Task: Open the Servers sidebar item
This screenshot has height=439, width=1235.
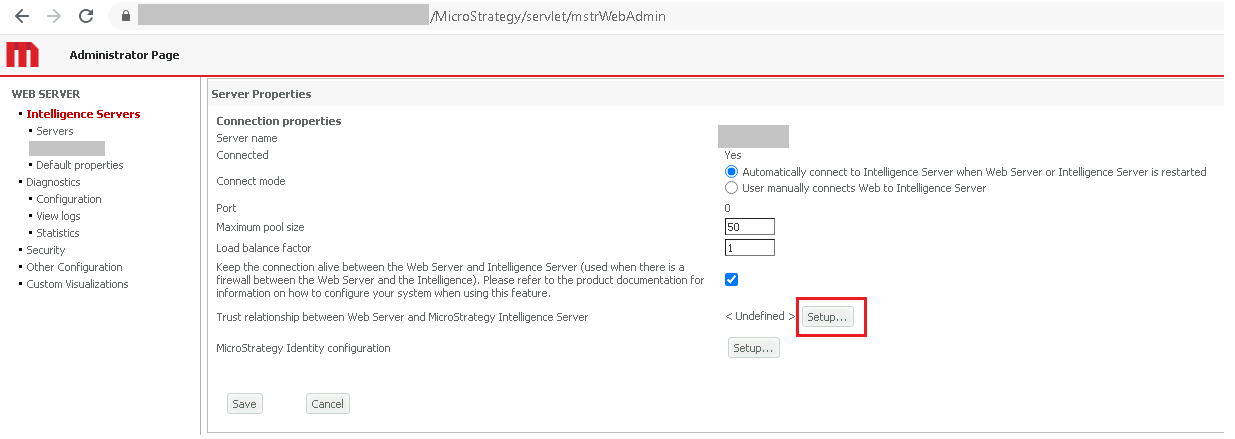Action: 55,131
